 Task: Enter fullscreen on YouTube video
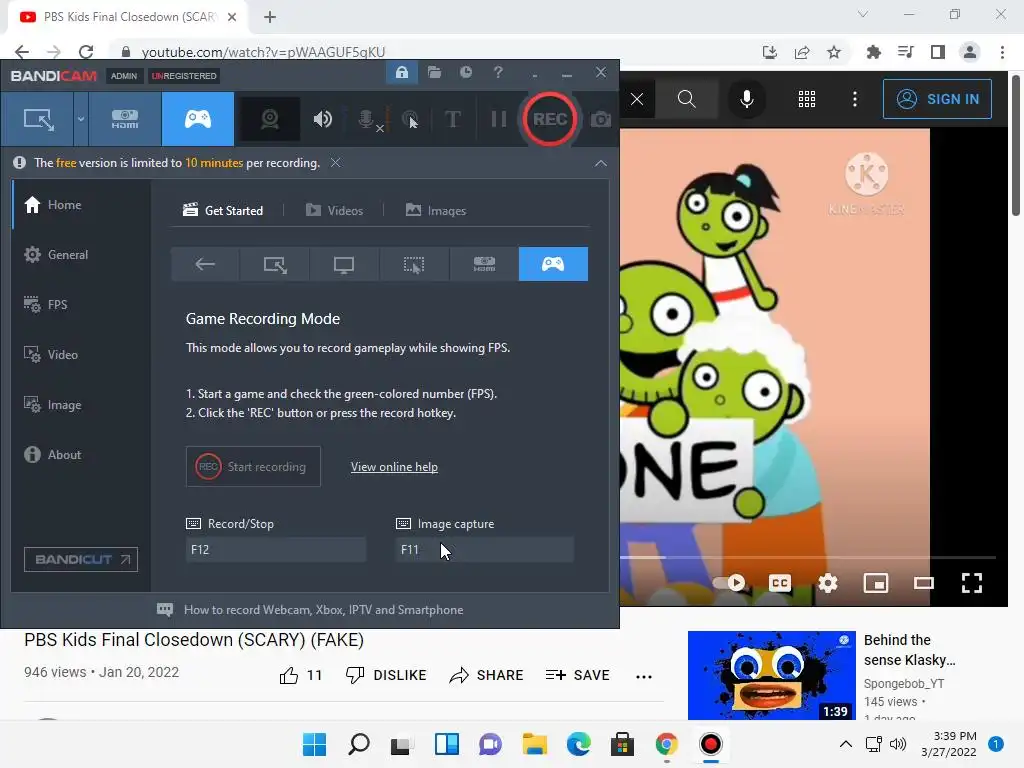coord(972,583)
